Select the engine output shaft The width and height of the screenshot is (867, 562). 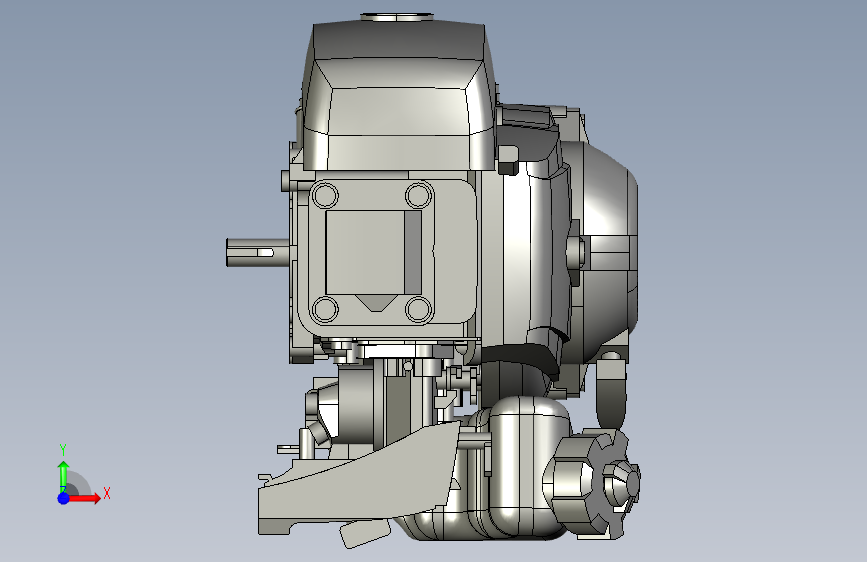258,252
